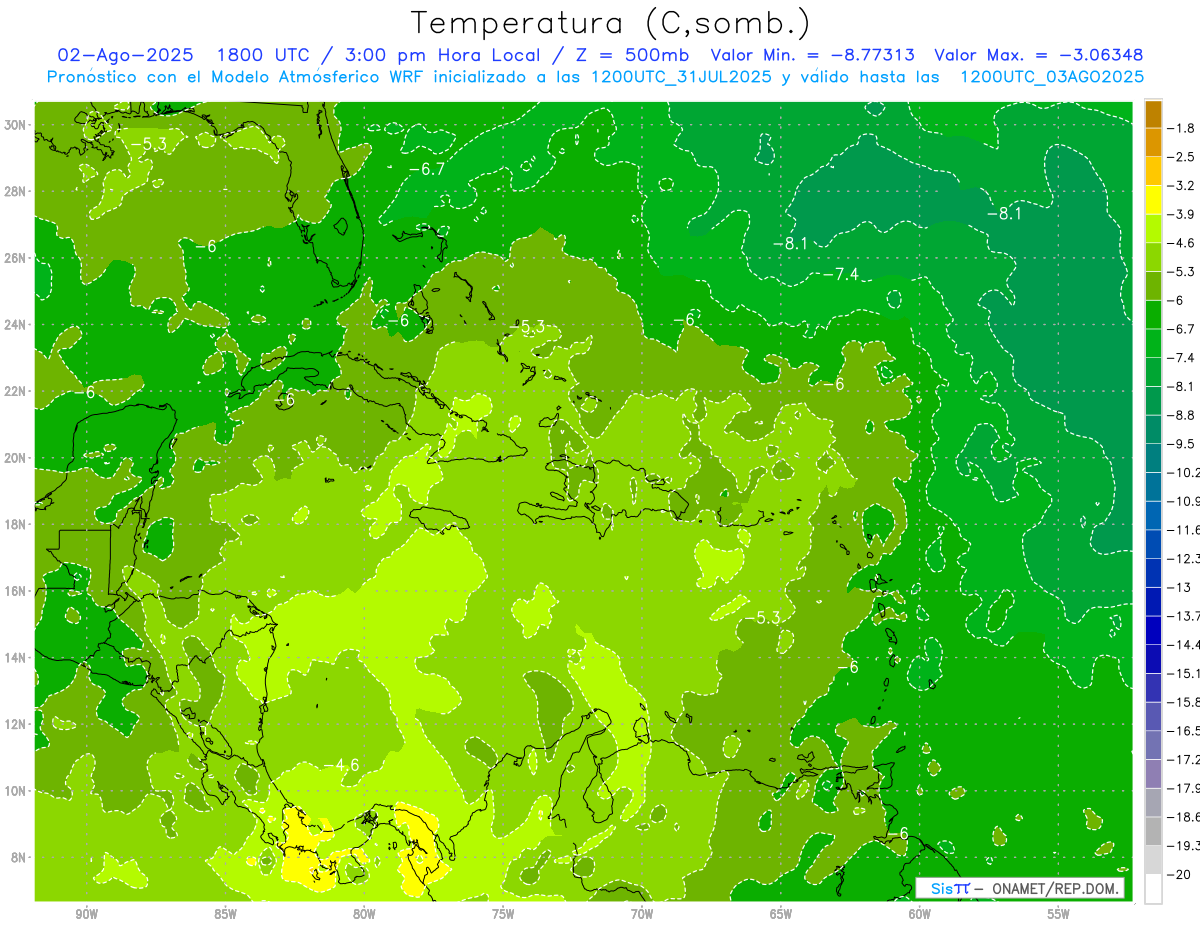Click yellow swatch between -3.2 and -3.9
Image resolution: width=1200 pixels, height=927 pixels.
pyautogui.click(x=1153, y=200)
